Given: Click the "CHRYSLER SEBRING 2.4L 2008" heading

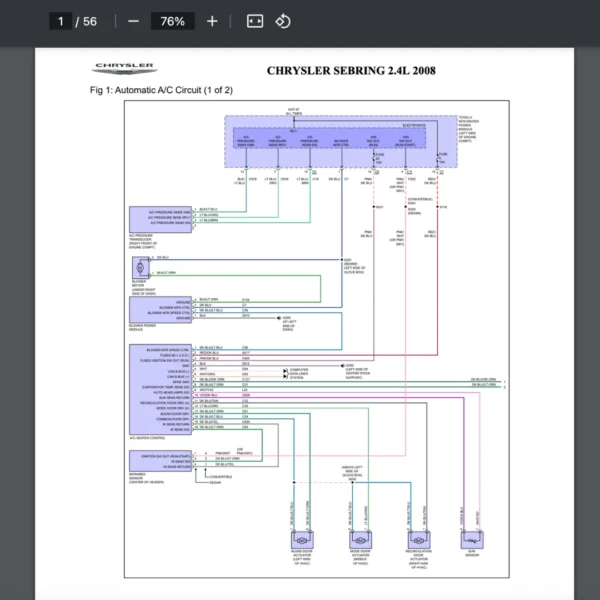Looking at the screenshot, I should point(350,70).
